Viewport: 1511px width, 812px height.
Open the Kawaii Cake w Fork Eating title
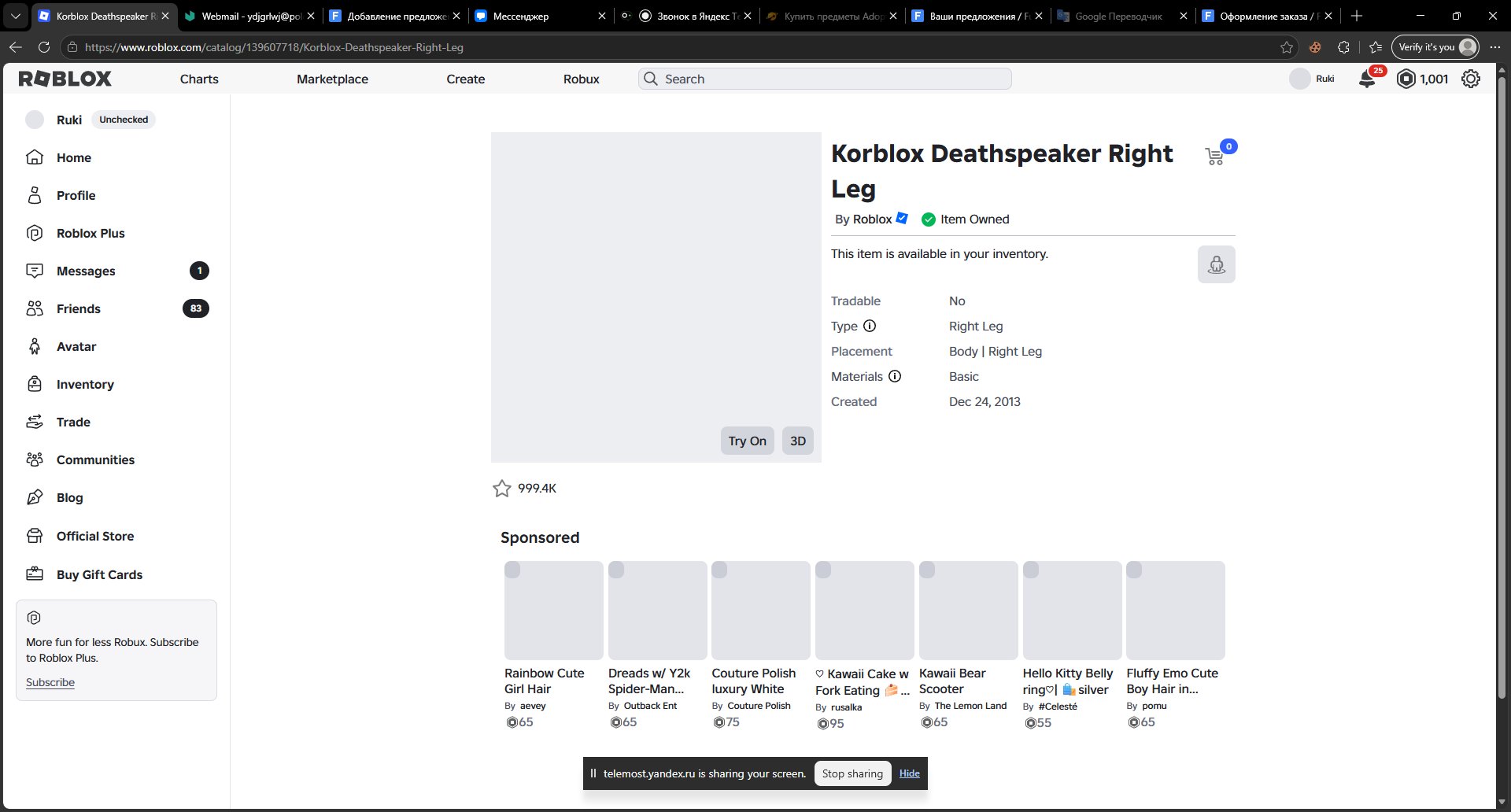[863, 682]
